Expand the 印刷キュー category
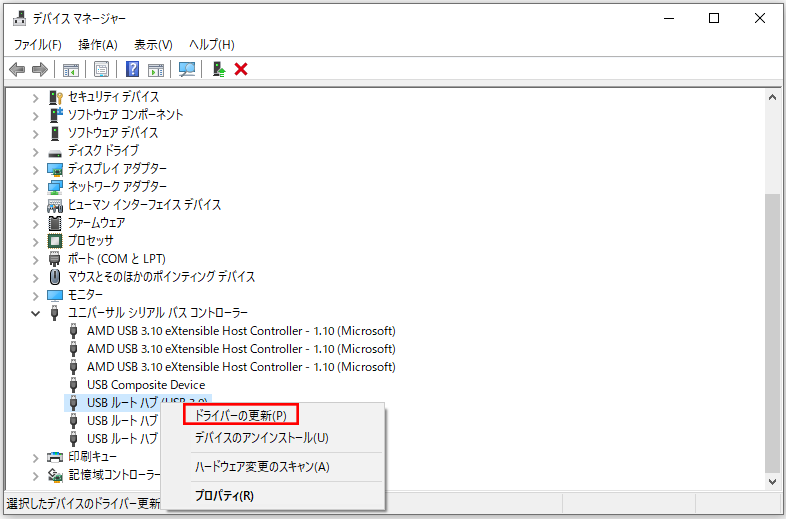 (36, 457)
